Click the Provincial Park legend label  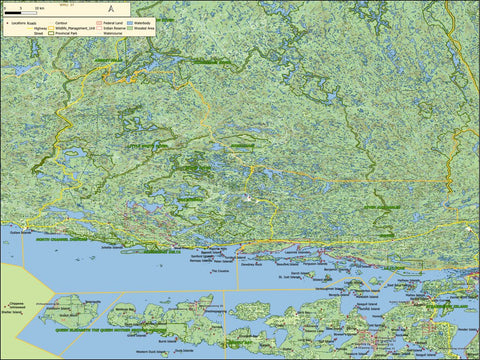tap(66, 33)
